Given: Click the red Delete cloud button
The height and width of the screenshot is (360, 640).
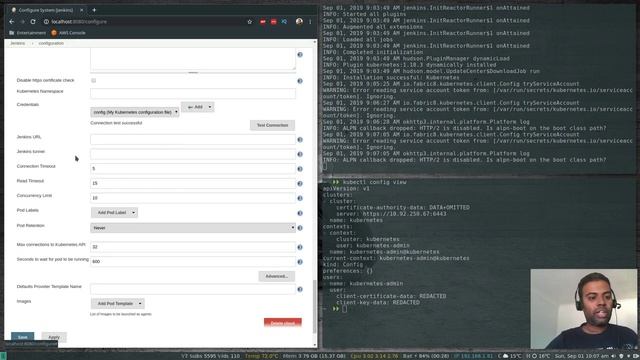Looking at the screenshot, I should (283, 322).
